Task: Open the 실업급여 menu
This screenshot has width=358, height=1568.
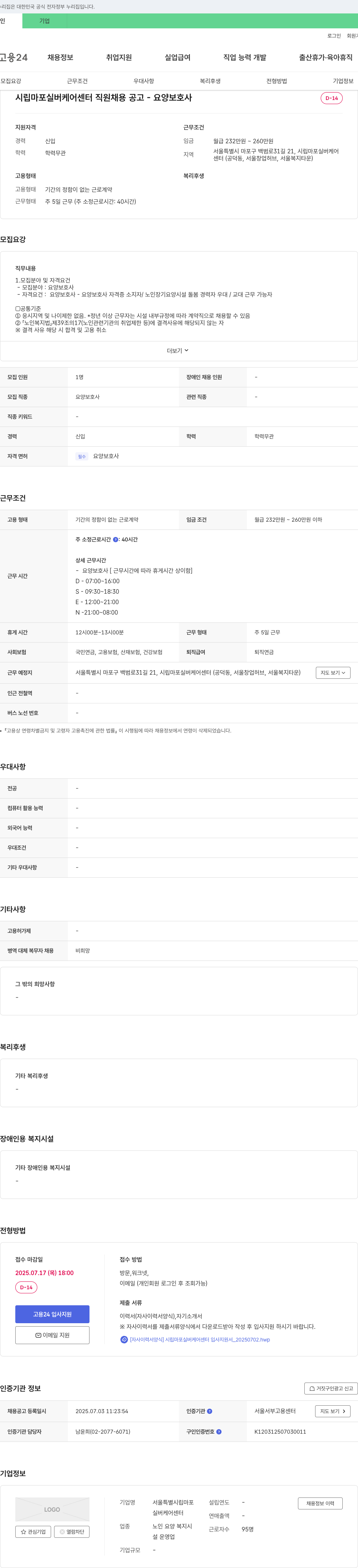Action: click(x=178, y=57)
